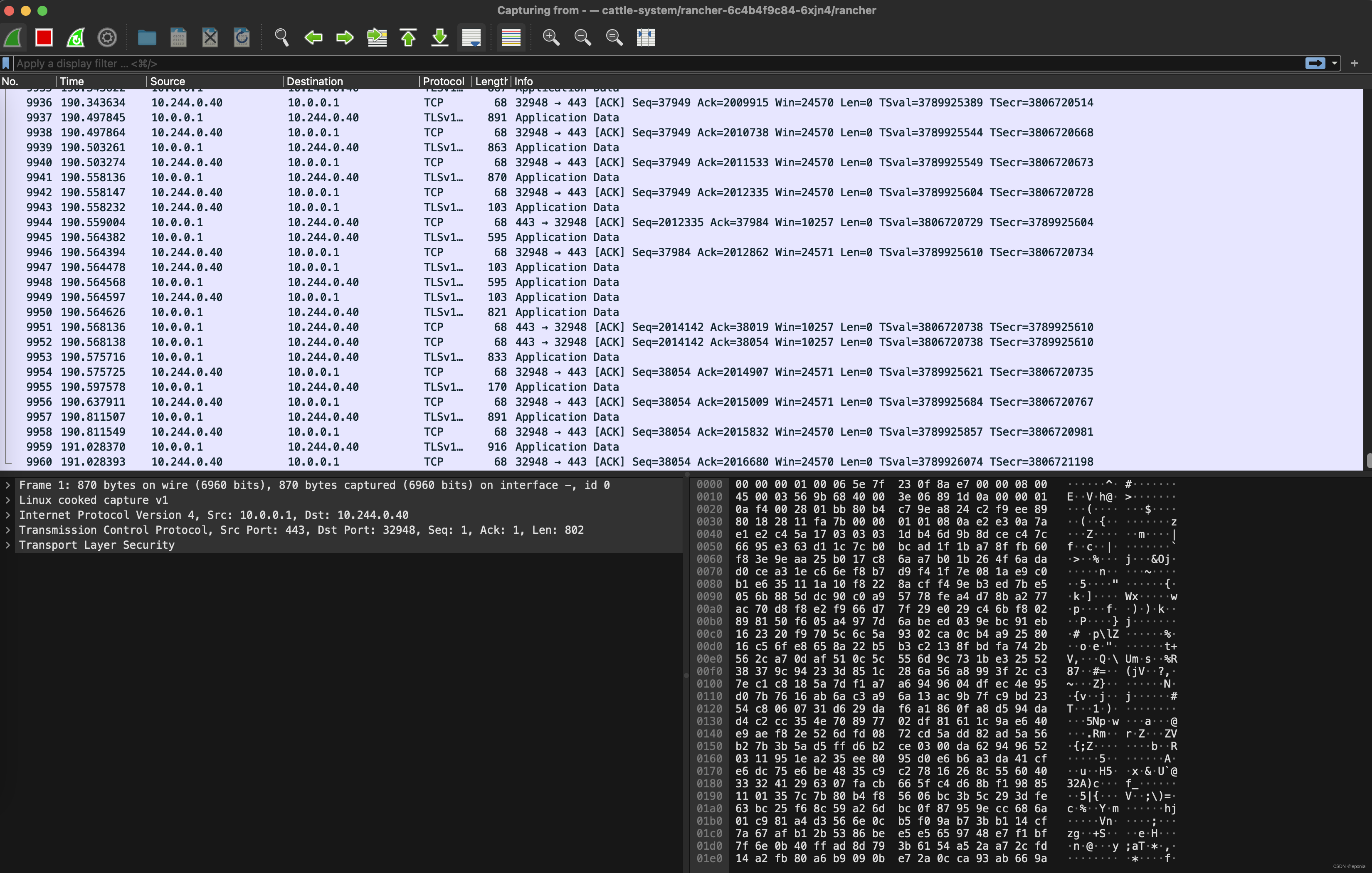Screen dimensions: 1372x873
Task: Select packet 9951 with Ack=38019
Action: [x=681, y=327]
